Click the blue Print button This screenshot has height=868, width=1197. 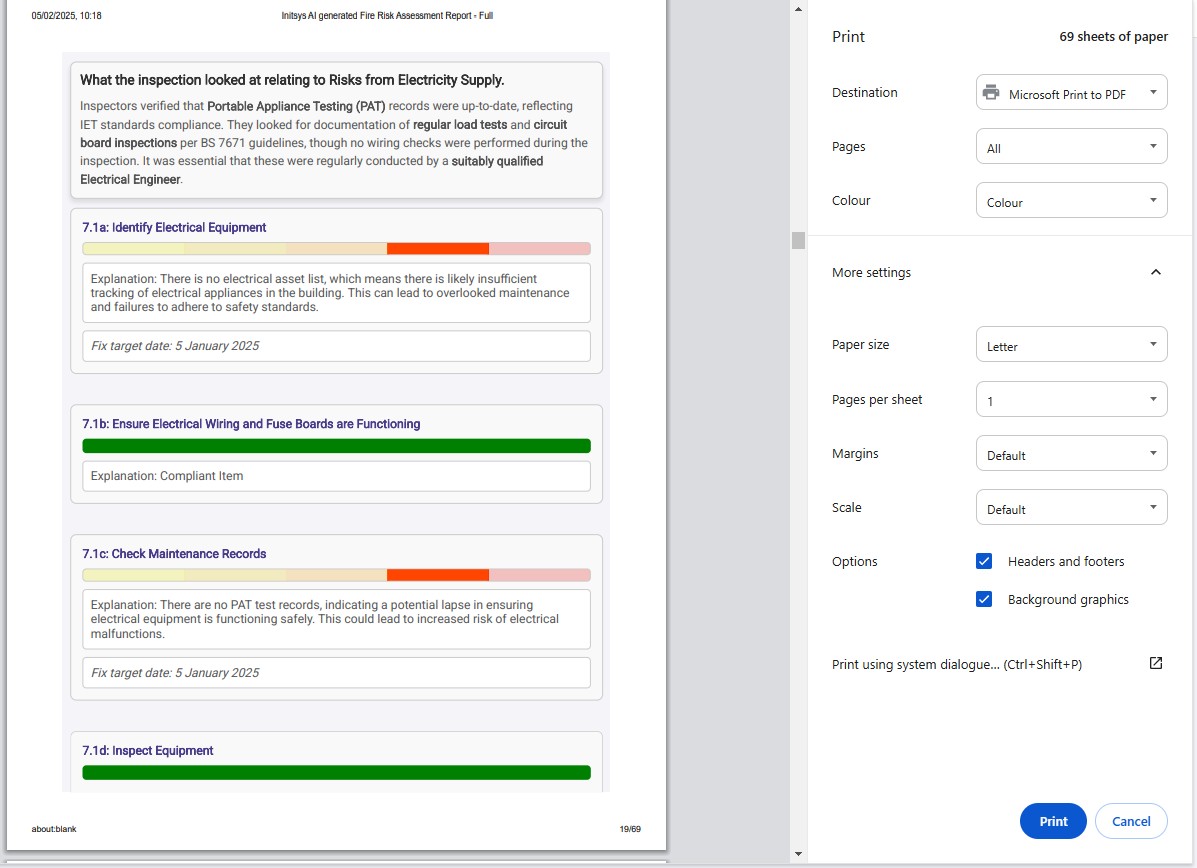[x=1053, y=821]
